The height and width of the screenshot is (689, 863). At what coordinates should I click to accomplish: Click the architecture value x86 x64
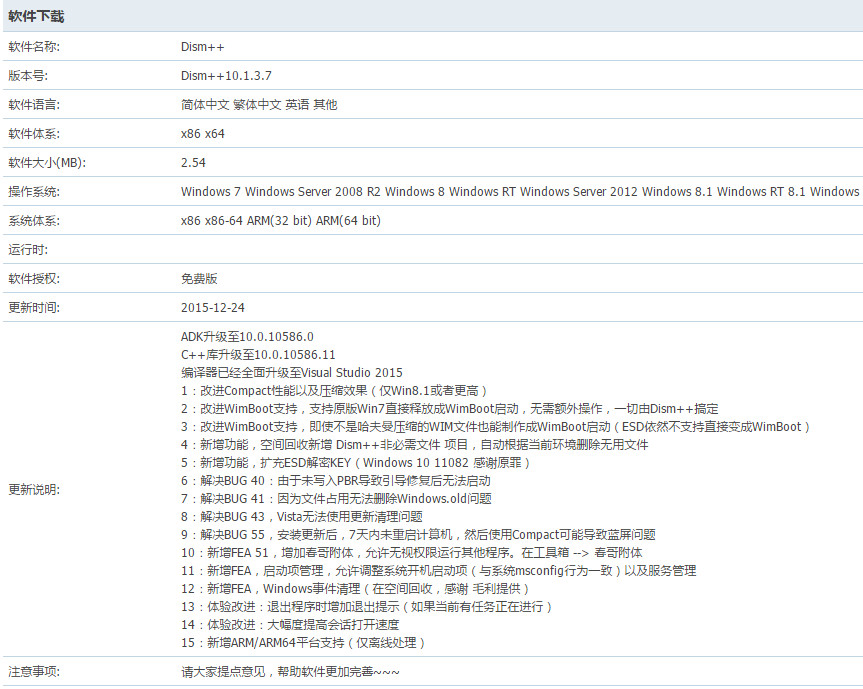[203, 134]
